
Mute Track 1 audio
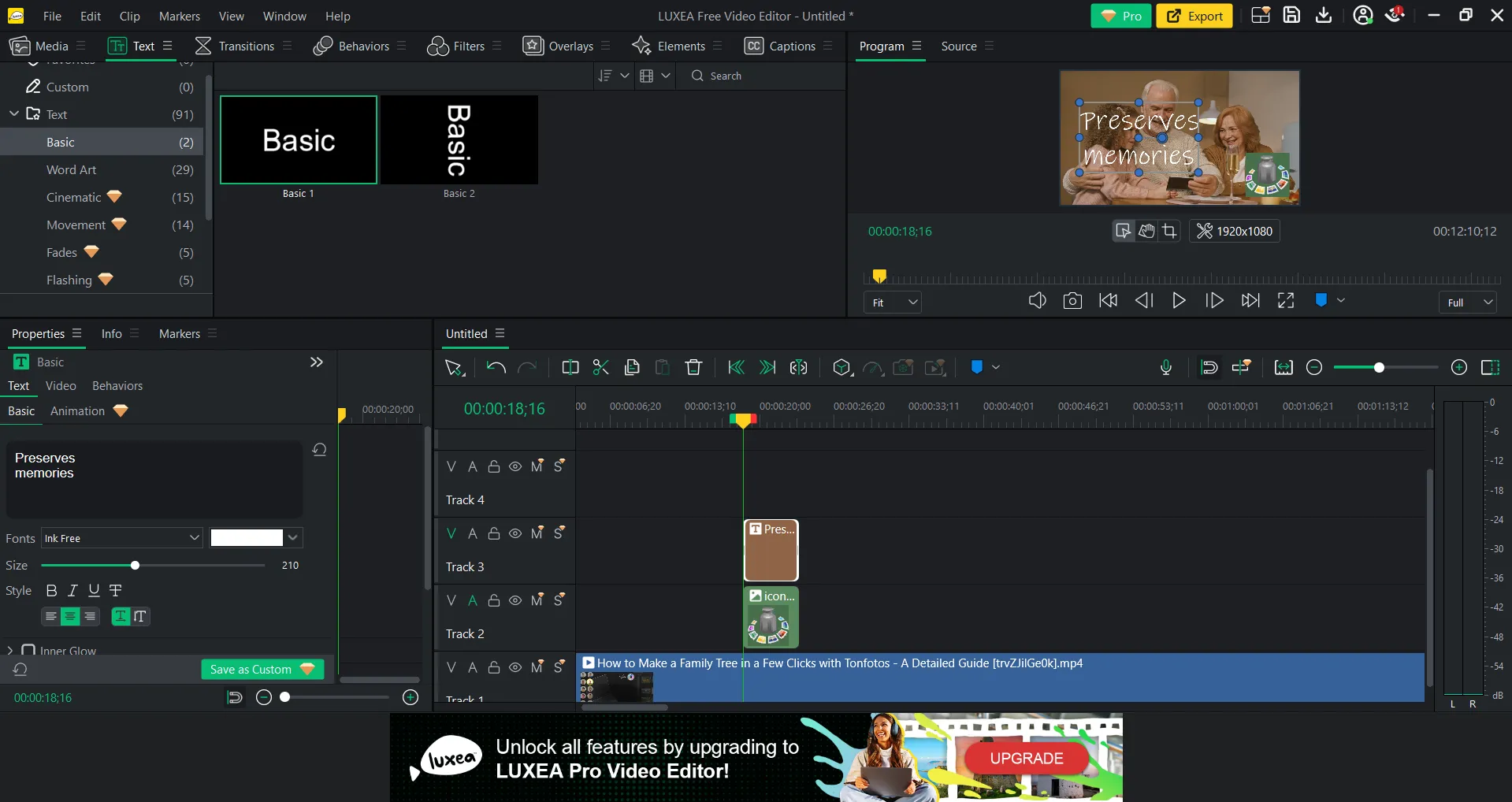point(537,667)
